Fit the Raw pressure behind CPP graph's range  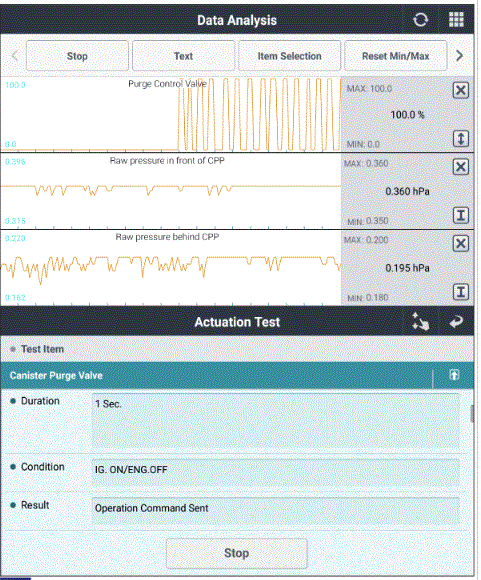[461, 292]
